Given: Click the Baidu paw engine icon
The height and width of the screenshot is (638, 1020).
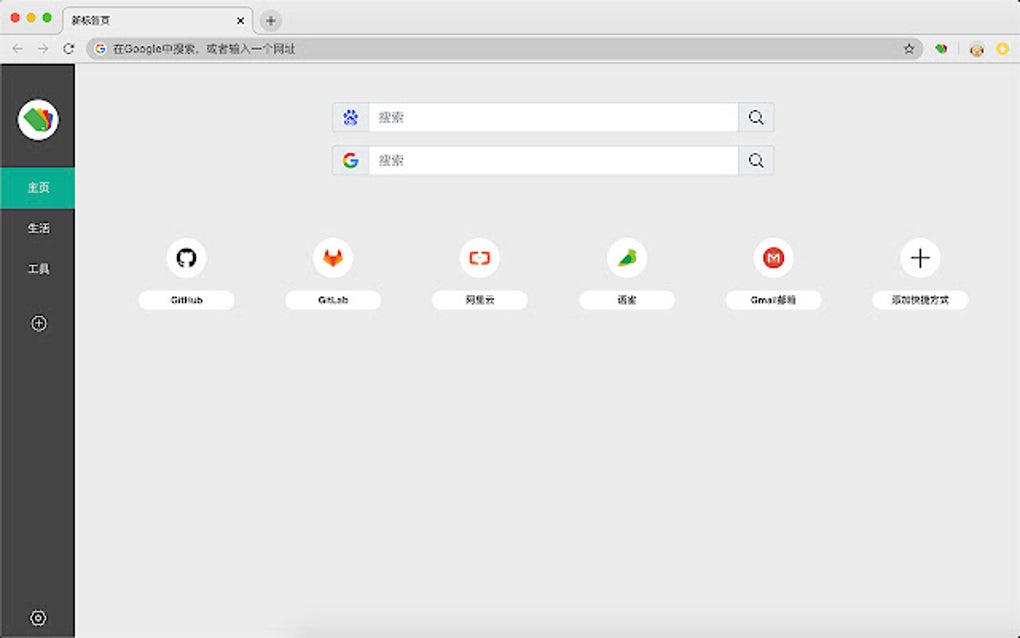Looking at the screenshot, I should pos(351,118).
